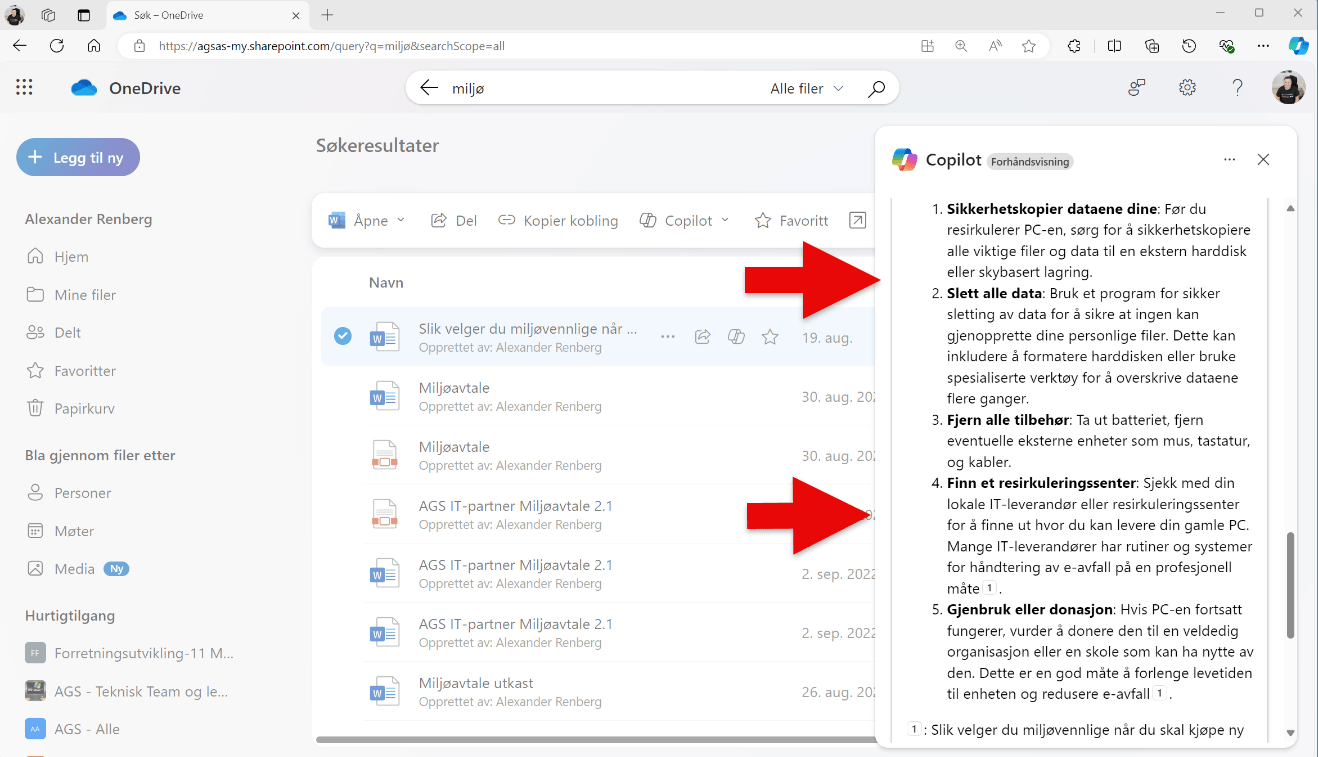Open a new browser tab

327,15
